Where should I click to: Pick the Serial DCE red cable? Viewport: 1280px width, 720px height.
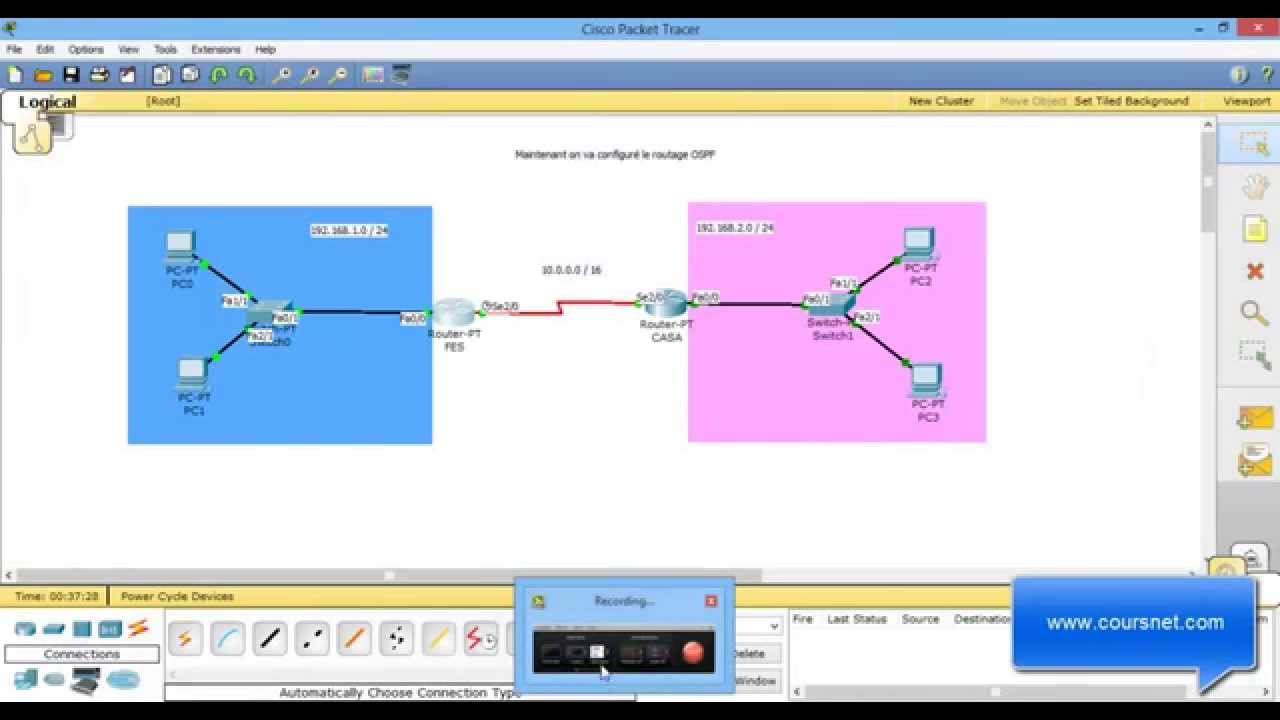[481, 638]
